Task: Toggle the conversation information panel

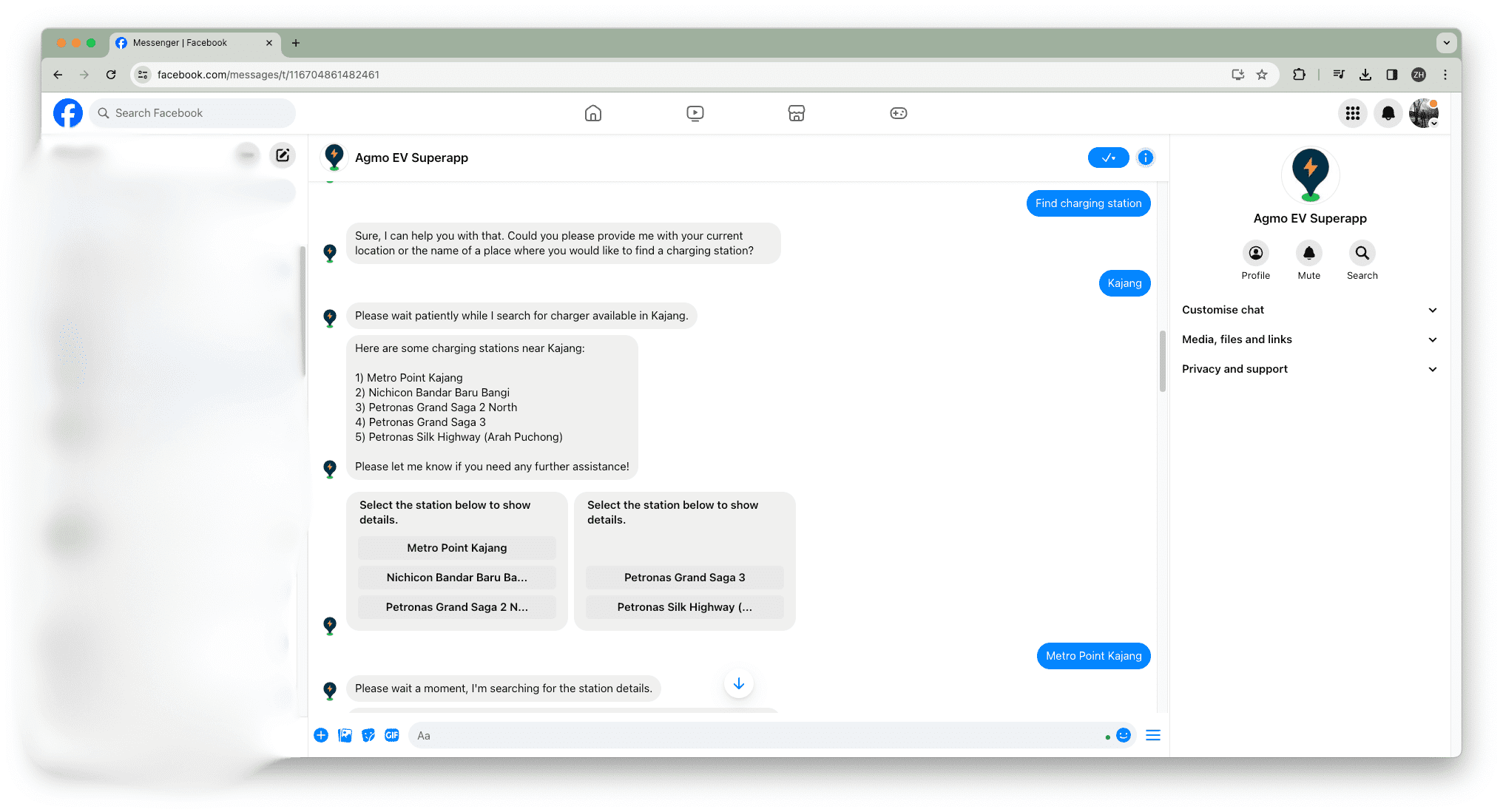Action: [1146, 158]
